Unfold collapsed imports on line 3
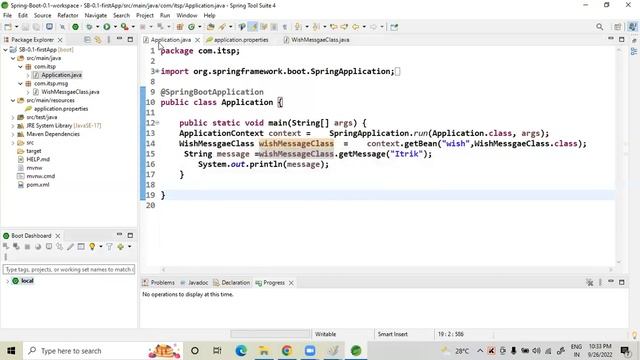The image size is (640, 360). tap(157, 71)
